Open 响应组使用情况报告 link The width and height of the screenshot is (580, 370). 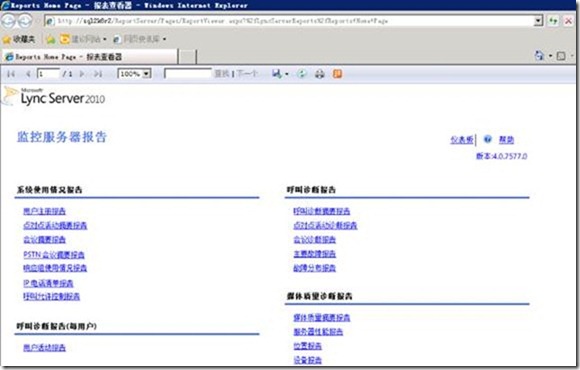point(55,268)
